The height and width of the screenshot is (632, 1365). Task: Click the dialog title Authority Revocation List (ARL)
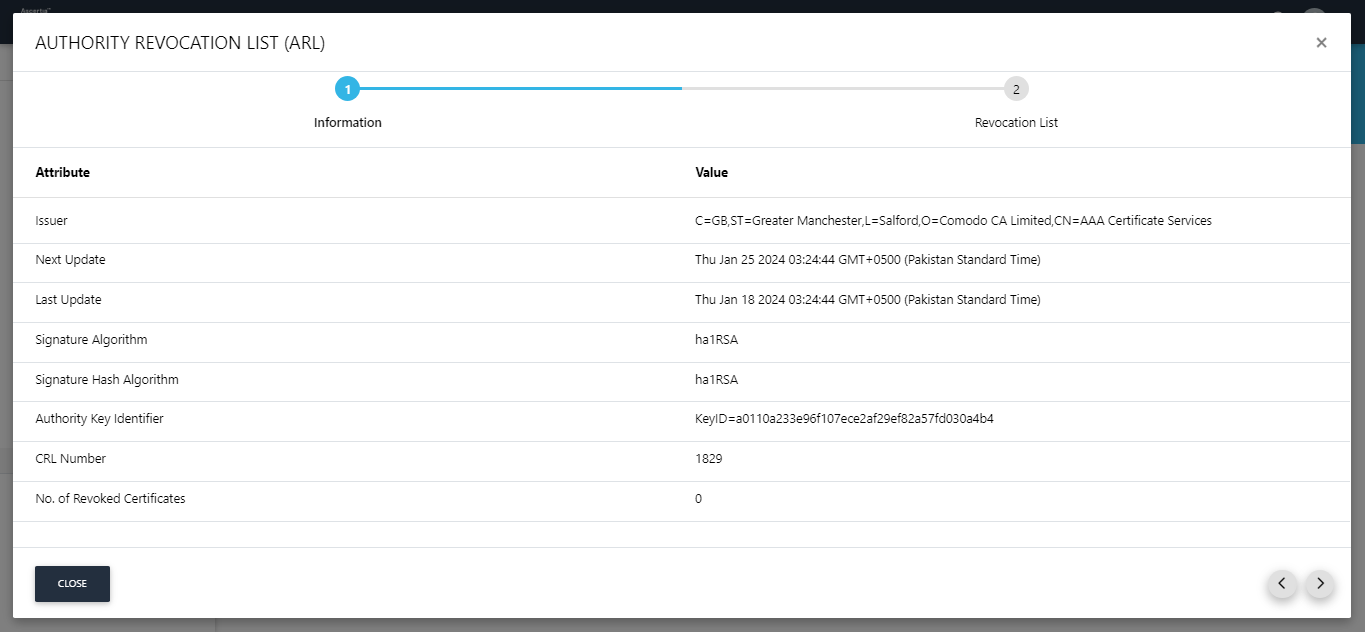tap(180, 43)
